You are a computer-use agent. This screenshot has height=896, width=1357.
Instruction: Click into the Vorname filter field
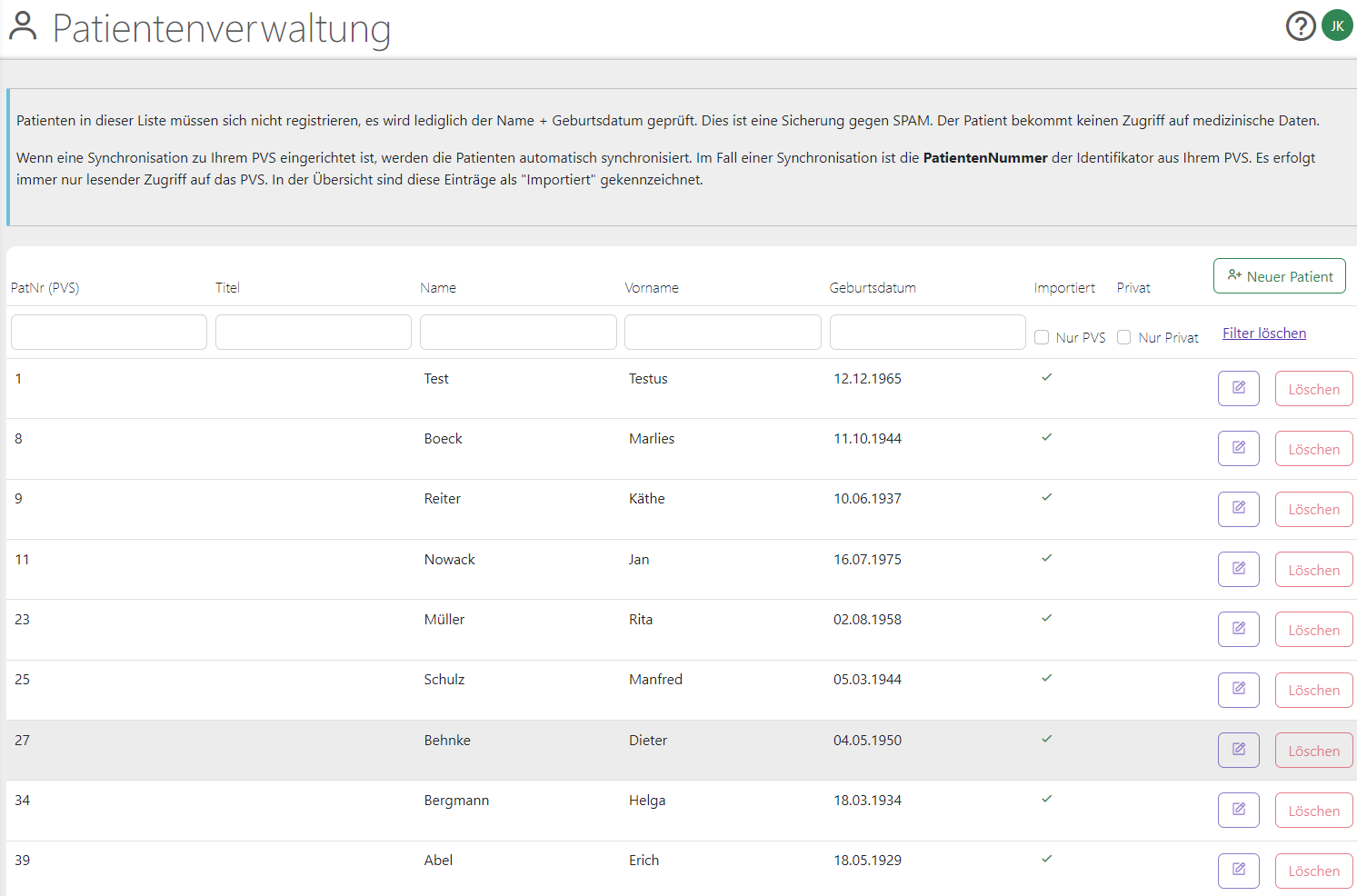[x=723, y=333]
